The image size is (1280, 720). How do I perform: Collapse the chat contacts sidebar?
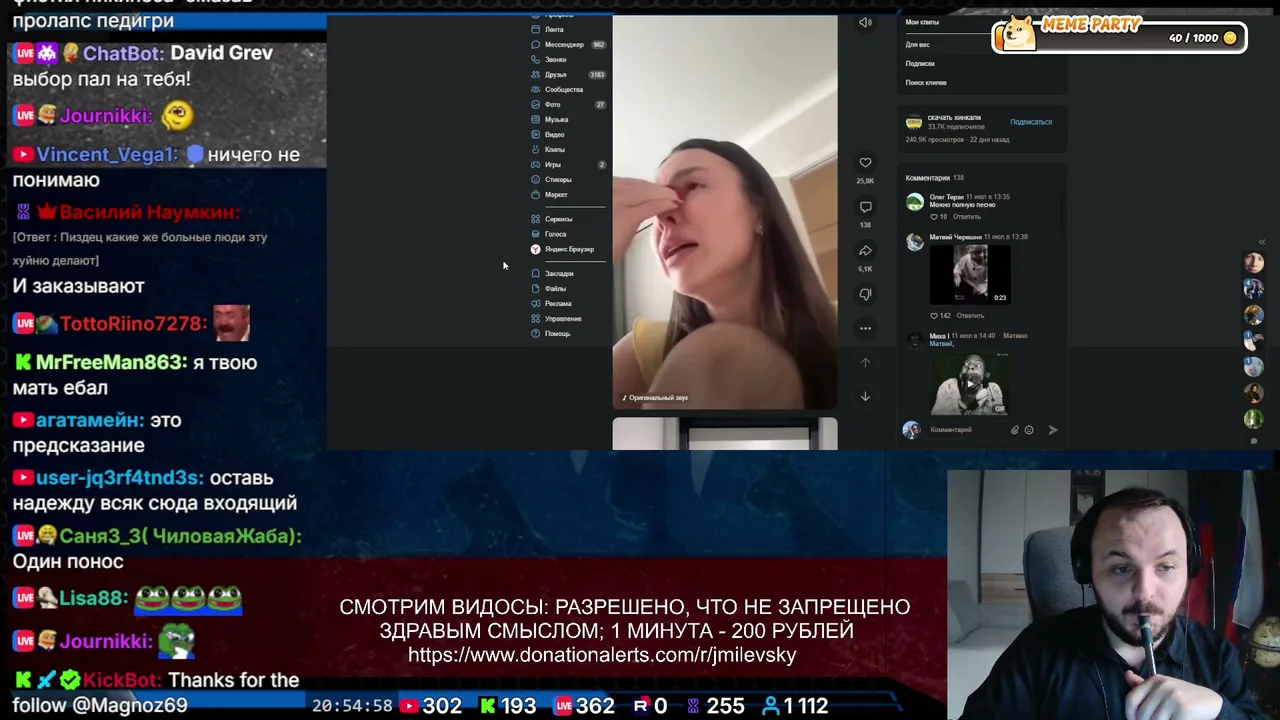[x=1261, y=242]
